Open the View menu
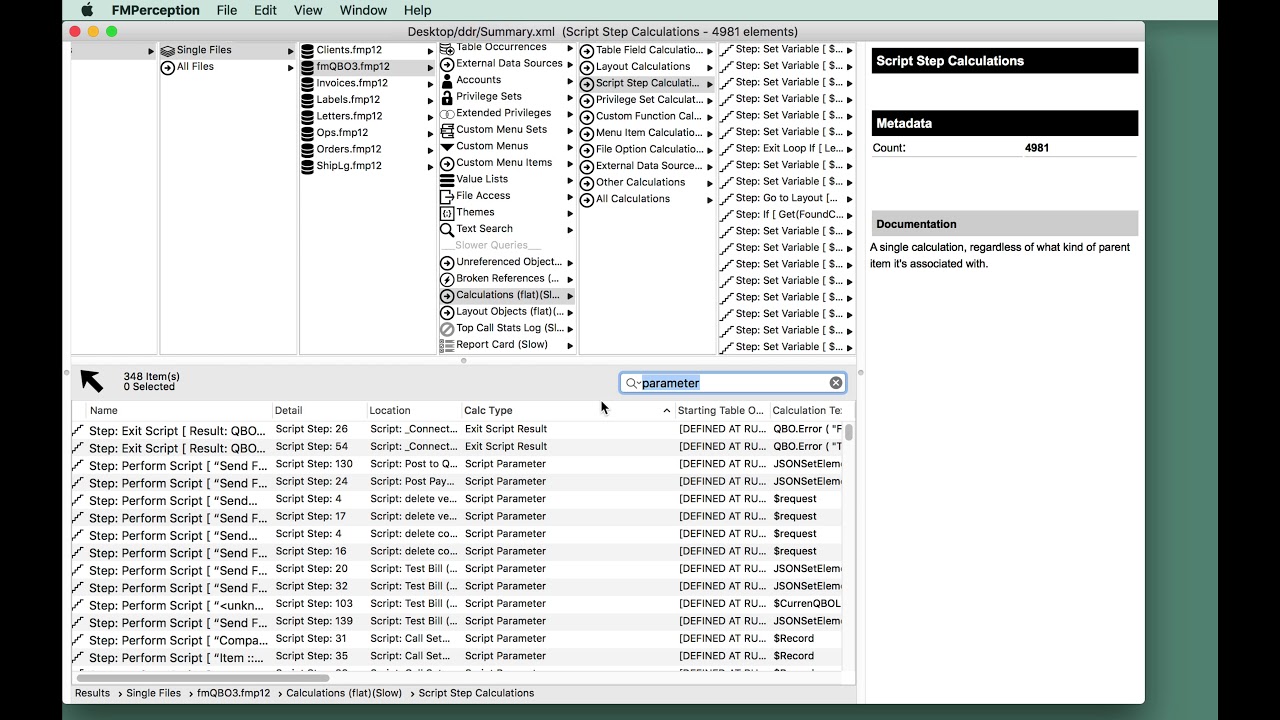The height and width of the screenshot is (720, 1280). (x=308, y=10)
